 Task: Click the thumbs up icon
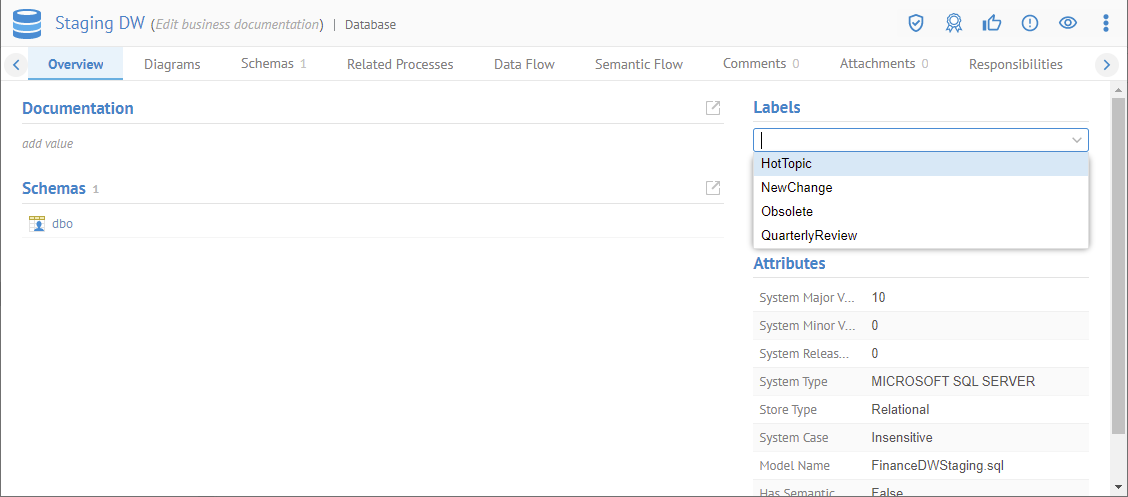click(x=991, y=23)
